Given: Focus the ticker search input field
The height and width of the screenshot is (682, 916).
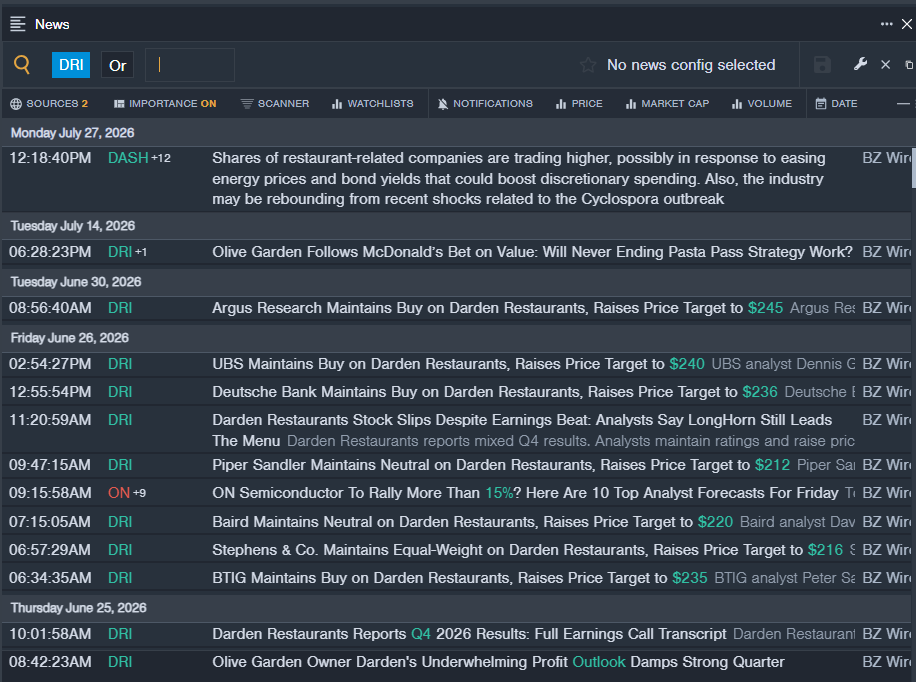Looking at the screenshot, I should 190,65.
